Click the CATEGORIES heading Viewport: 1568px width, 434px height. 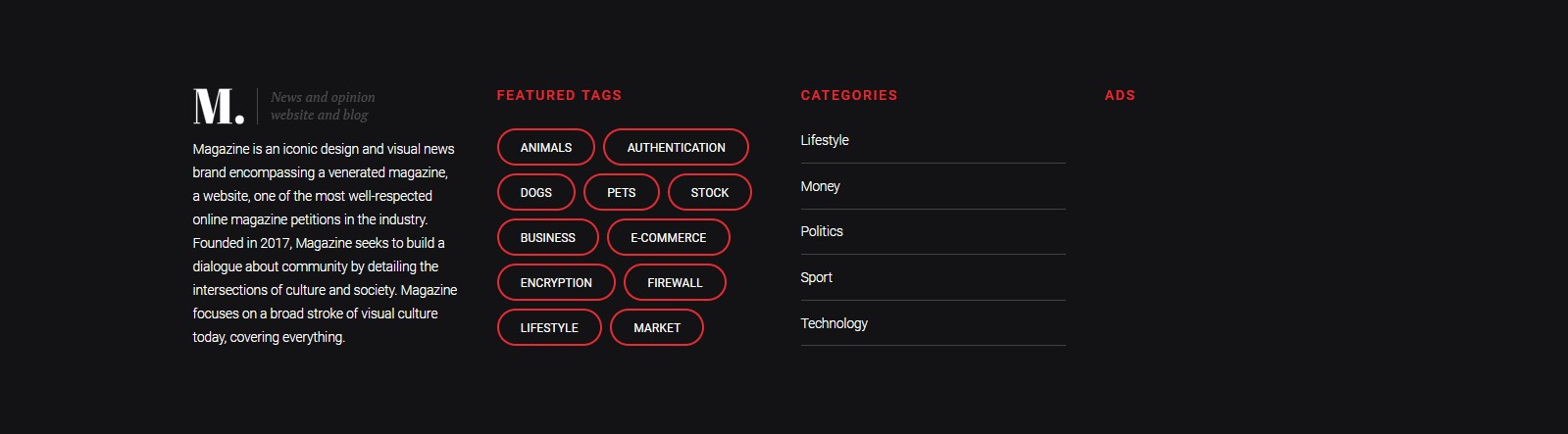coord(849,95)
